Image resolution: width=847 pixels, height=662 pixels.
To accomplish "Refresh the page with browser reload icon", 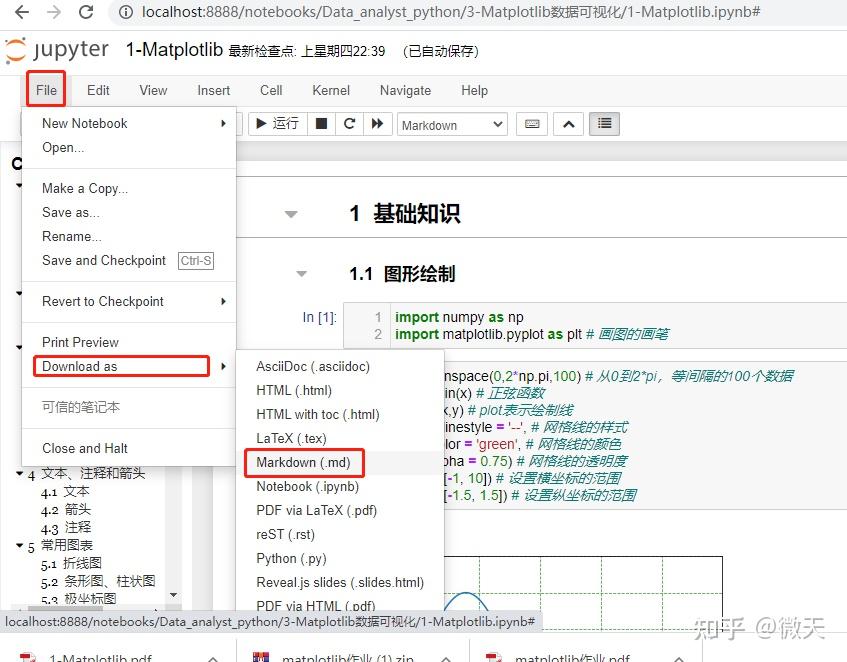I will (x=87, y=13).
